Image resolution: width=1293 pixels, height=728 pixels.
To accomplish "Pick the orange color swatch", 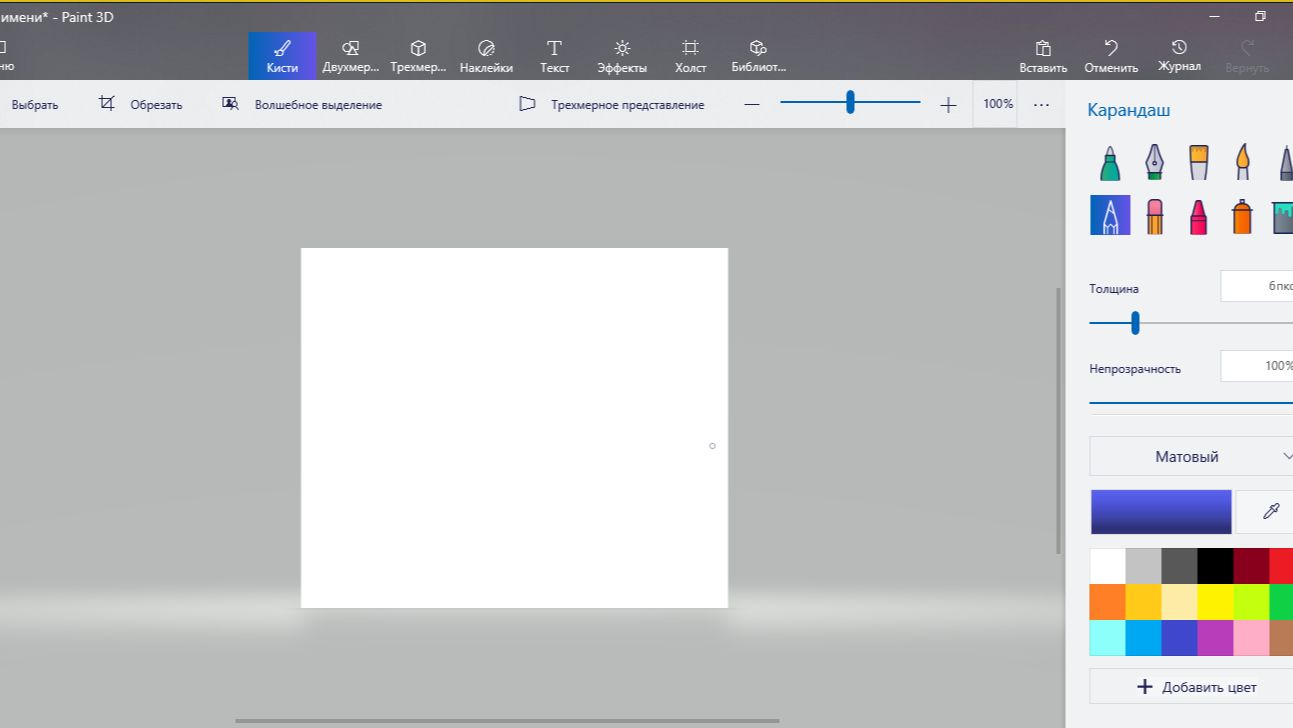I will (x=1107, y=602).
